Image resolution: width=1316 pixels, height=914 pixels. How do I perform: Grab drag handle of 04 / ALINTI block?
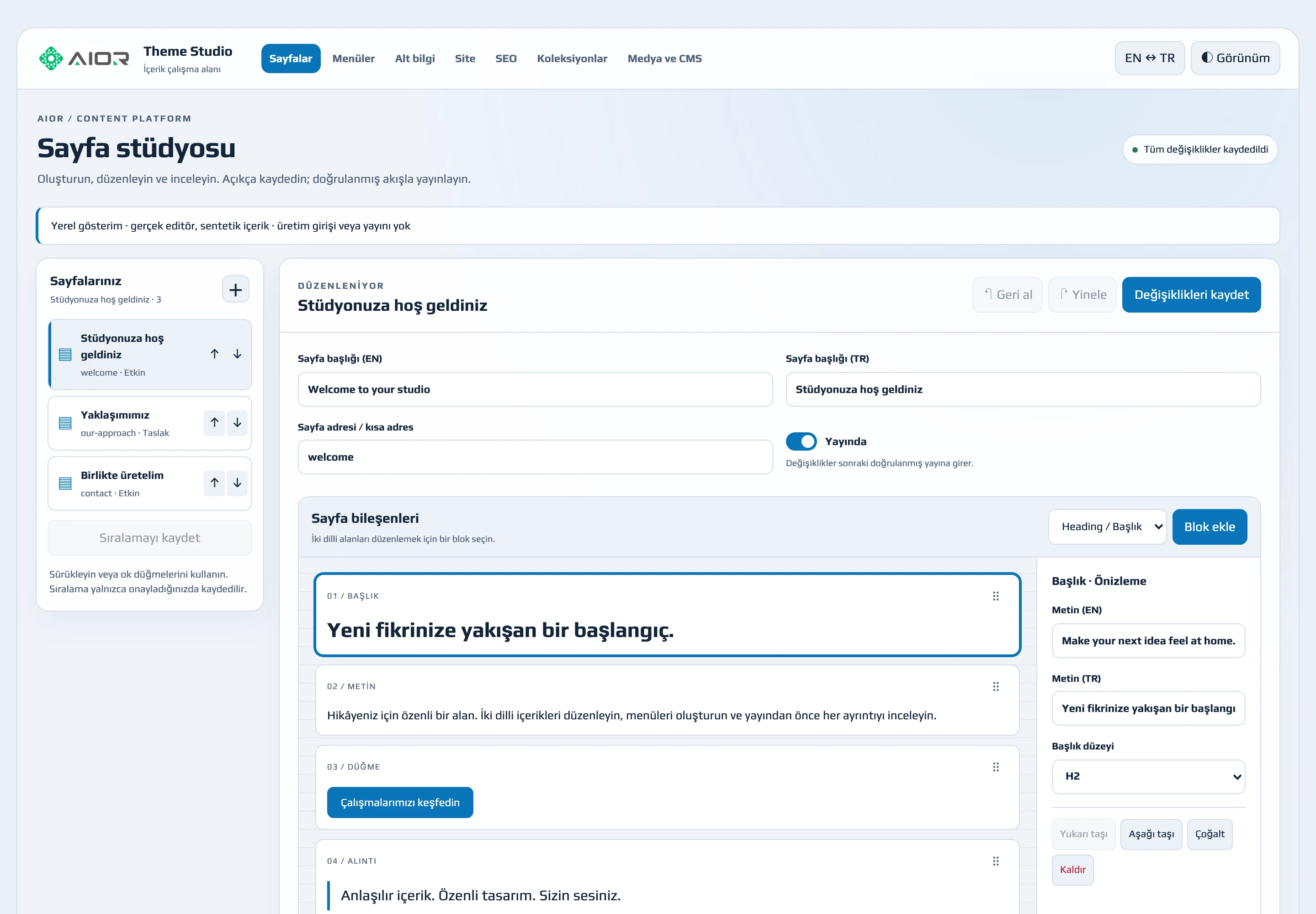995,861
